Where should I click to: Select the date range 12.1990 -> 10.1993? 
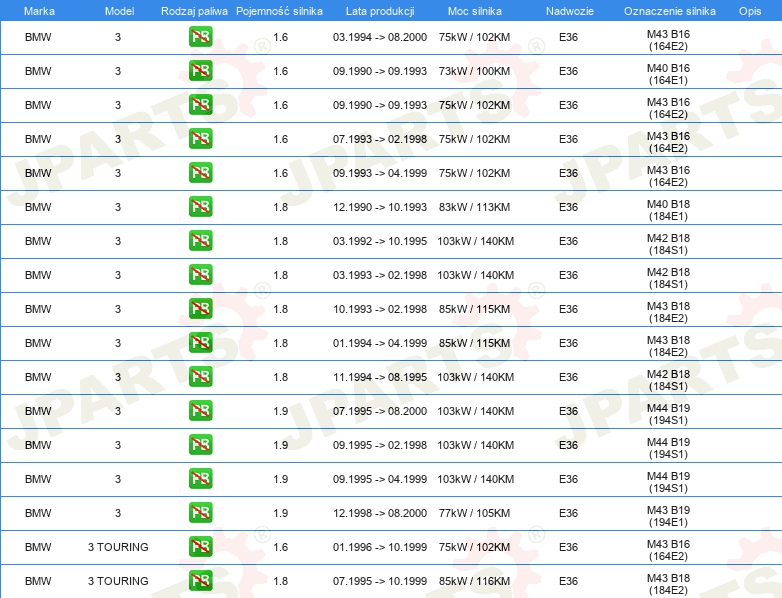pyautogui.click(x=380, y=207)
